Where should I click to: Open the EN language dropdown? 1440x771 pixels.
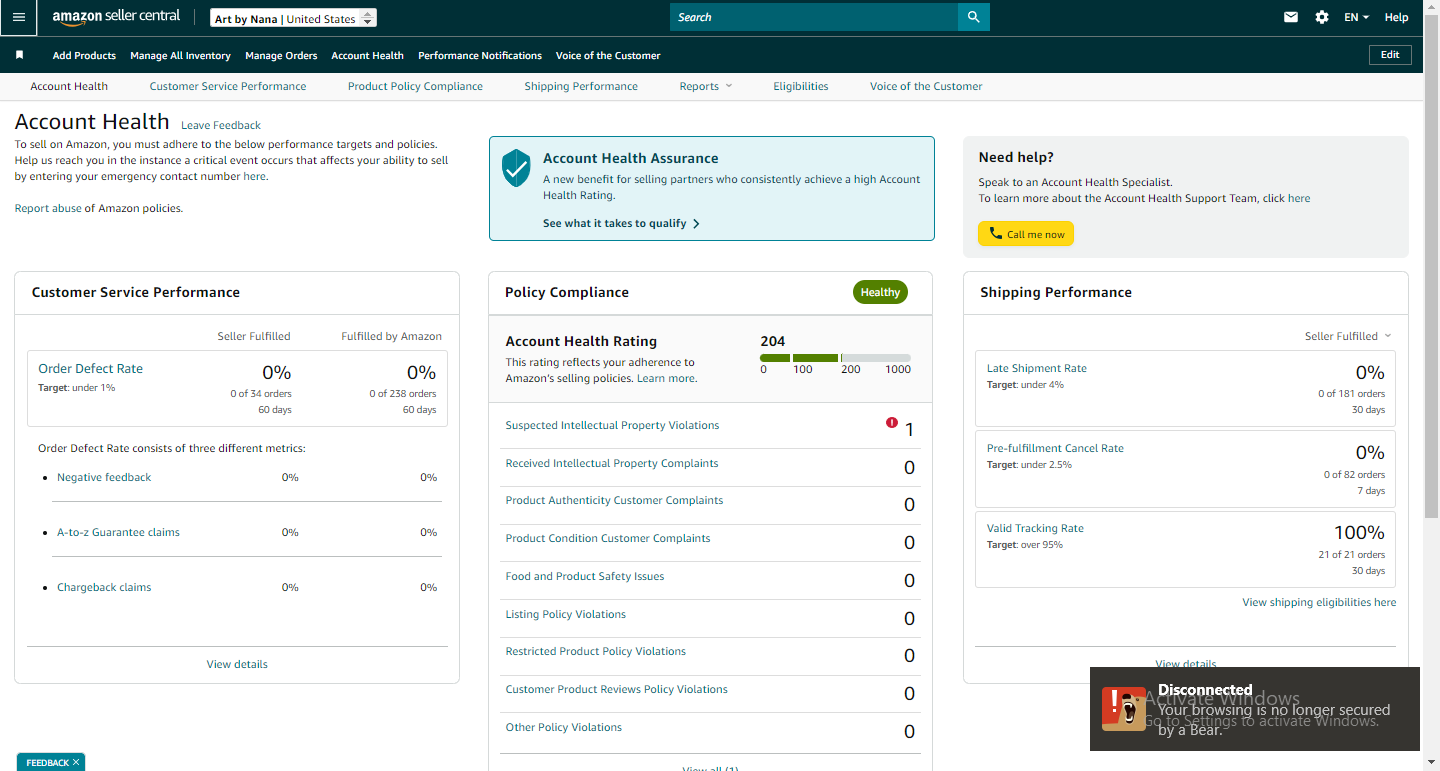[x=1356, y=17]
